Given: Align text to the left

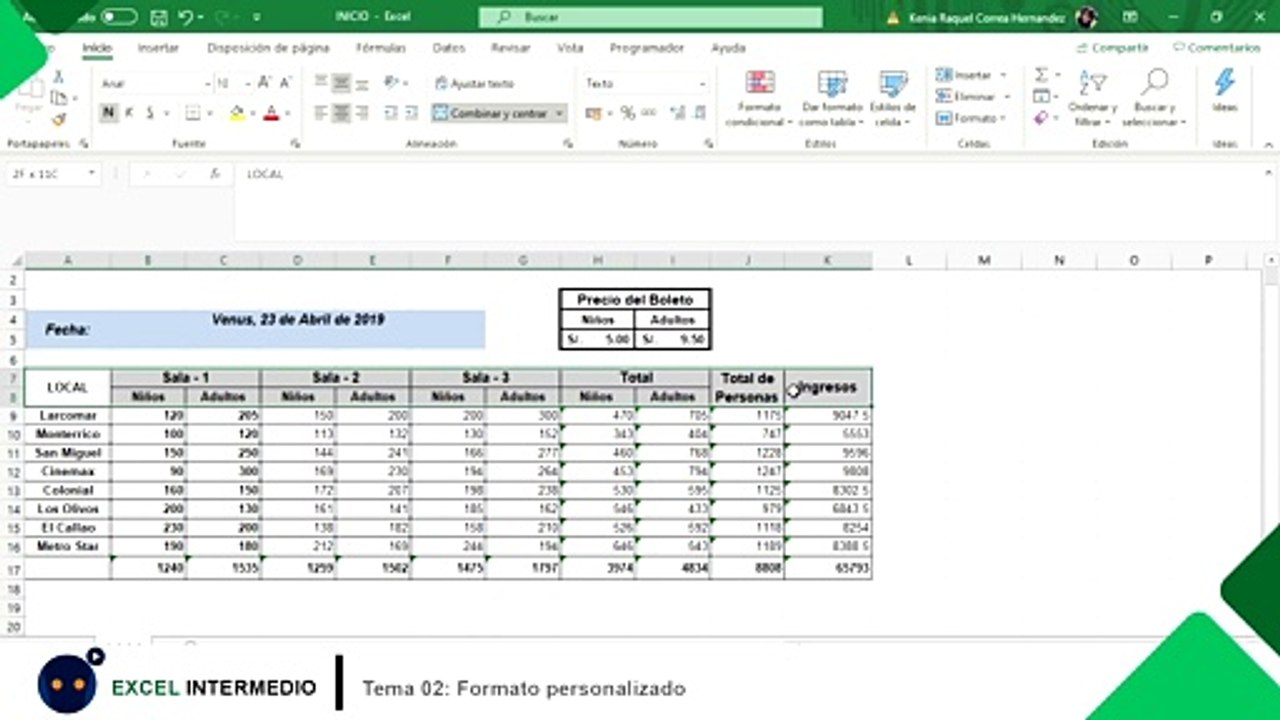Looking at the screenshot, I should coord(321,113).
